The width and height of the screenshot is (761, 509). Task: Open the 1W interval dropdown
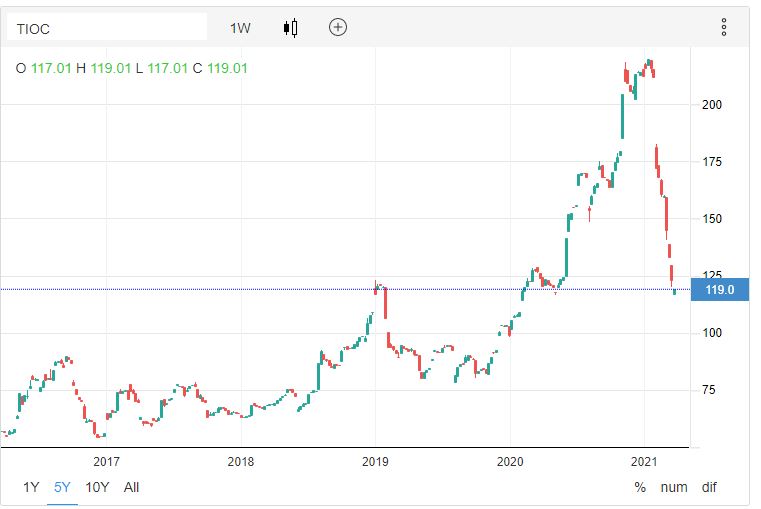coord(240,28)
